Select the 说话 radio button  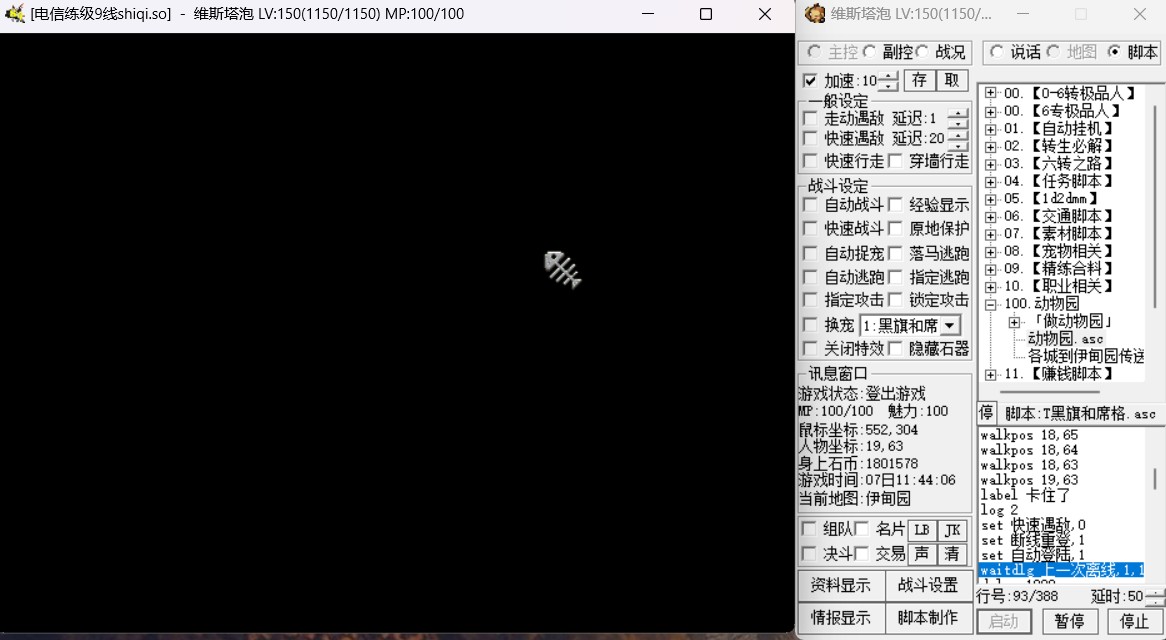997,52
